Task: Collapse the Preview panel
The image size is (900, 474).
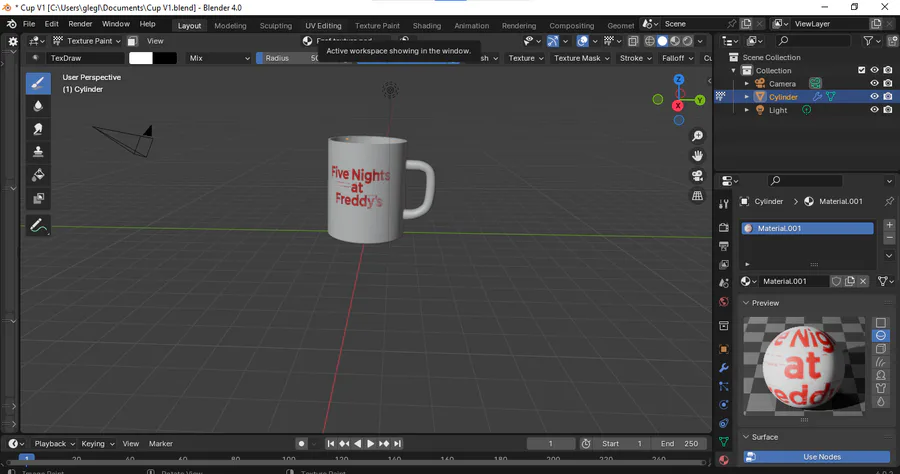Action: 746,303
